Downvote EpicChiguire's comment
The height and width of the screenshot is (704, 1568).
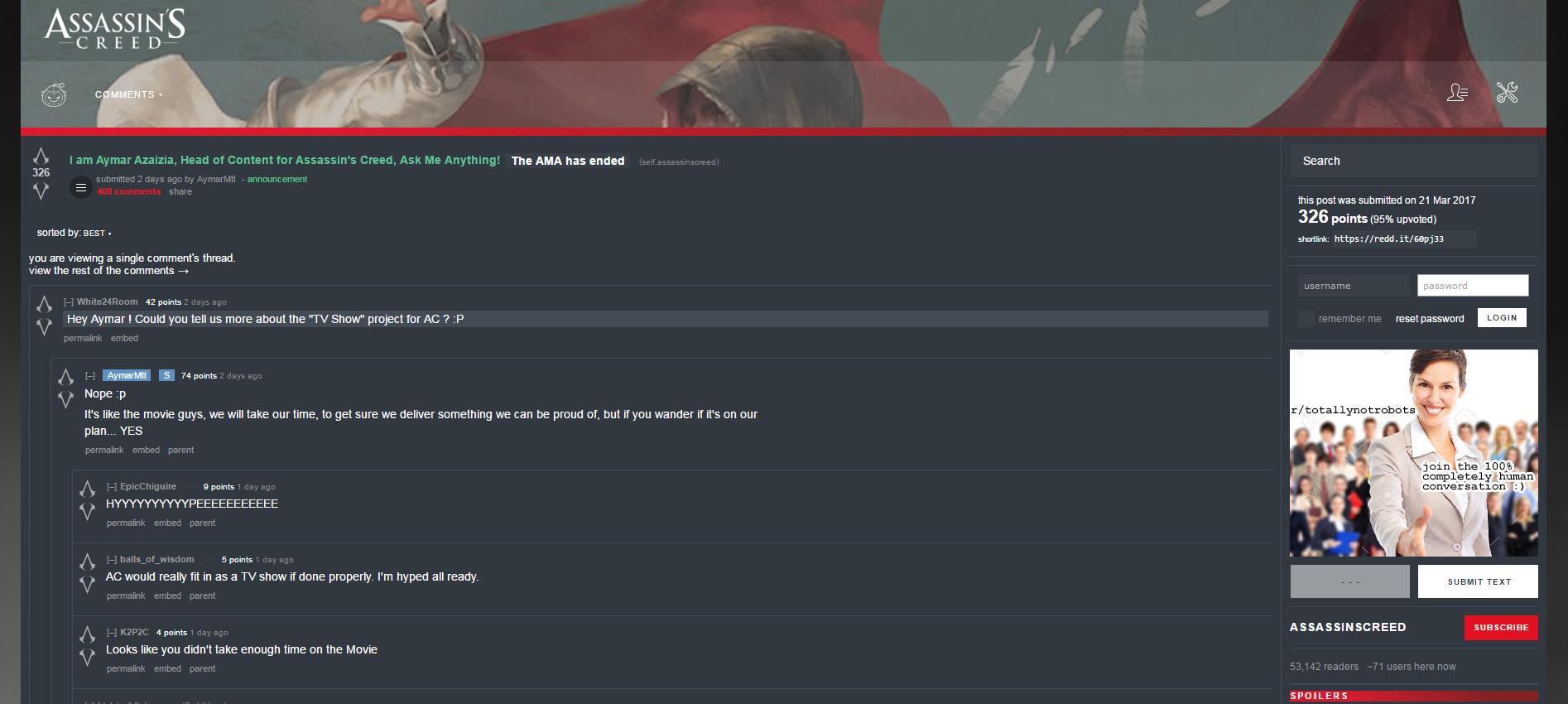tap(88, 512)
